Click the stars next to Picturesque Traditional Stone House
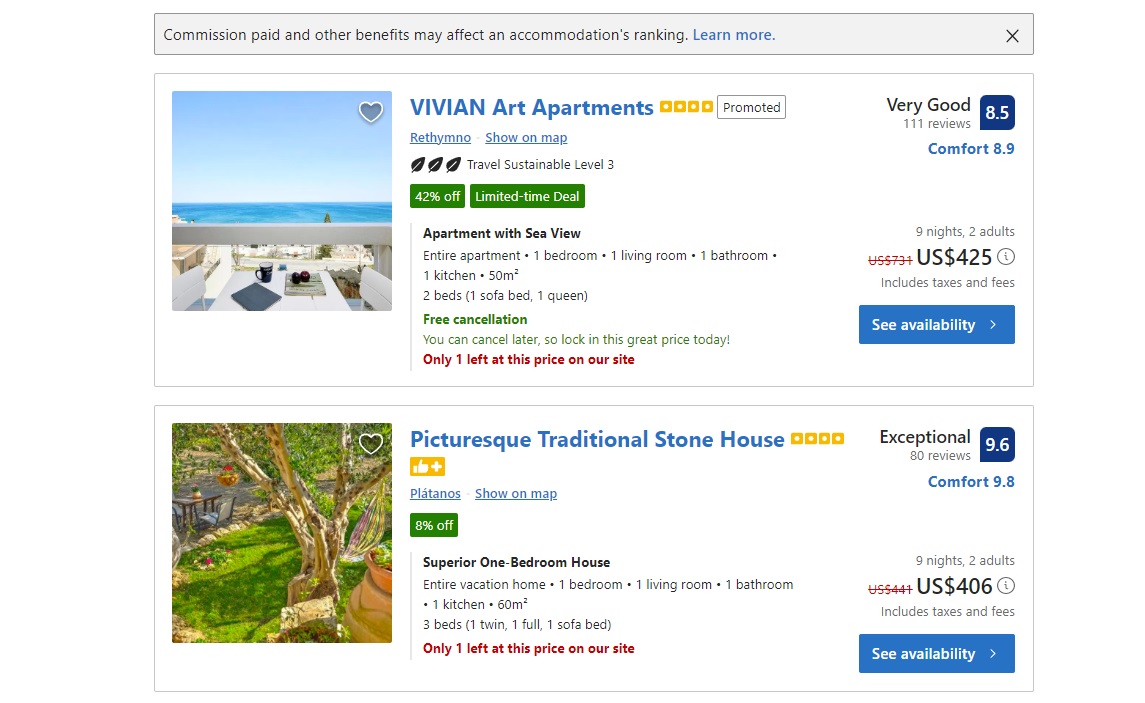 click(x=817, y=437)
